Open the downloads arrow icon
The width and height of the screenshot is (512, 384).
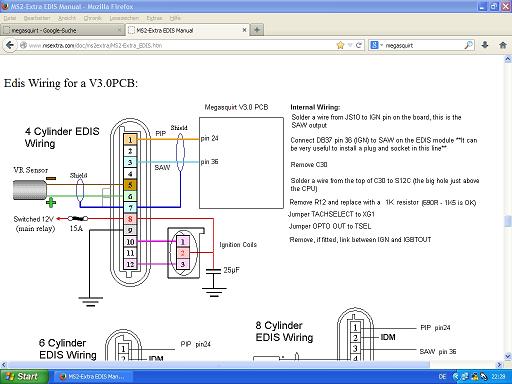pyautogui.click(x=485, y=45)
